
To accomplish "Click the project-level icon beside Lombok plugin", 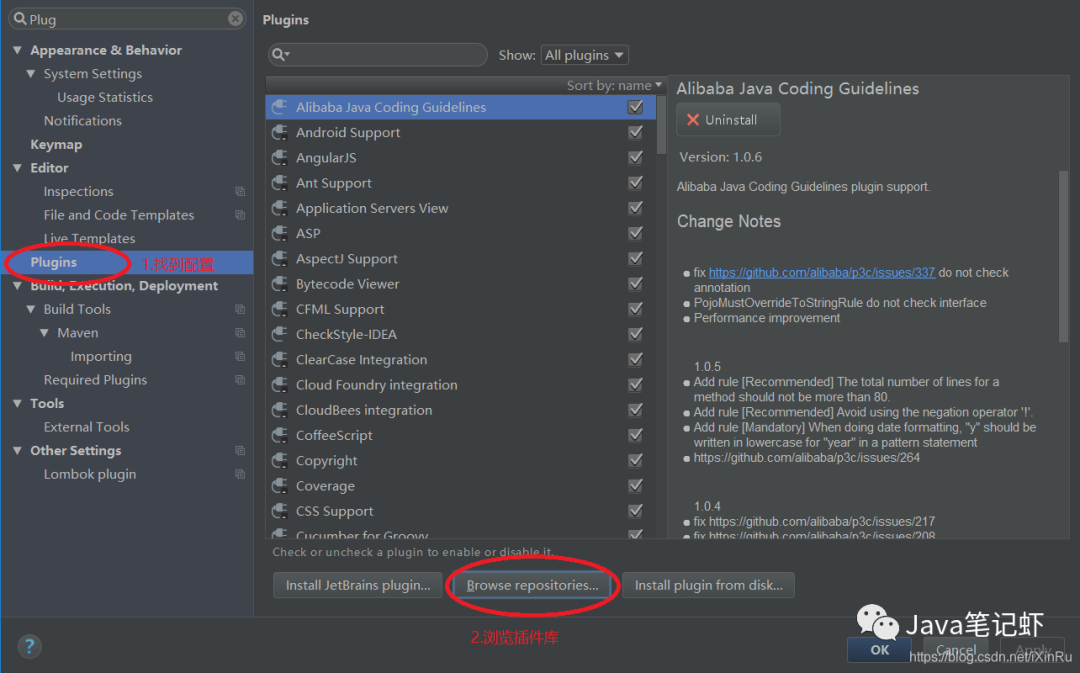I will (x=240, y=474).
